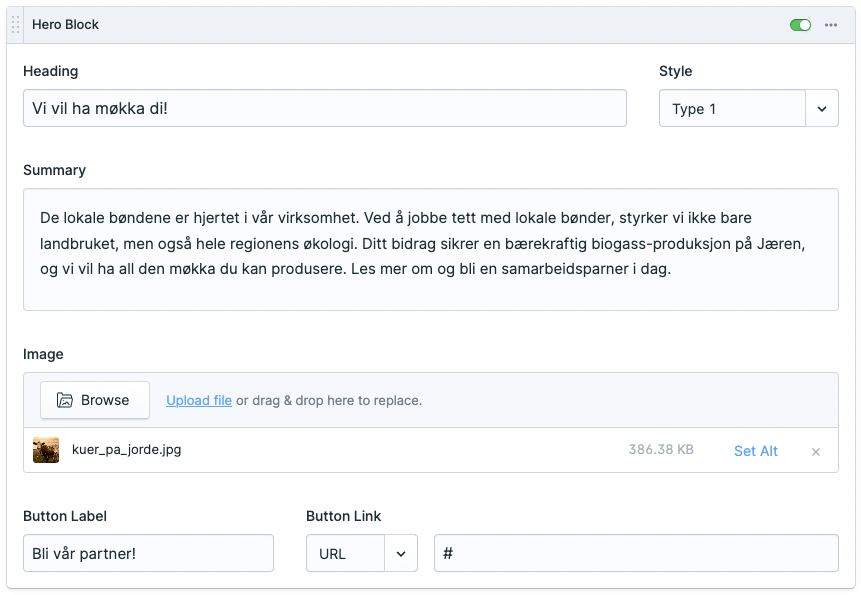Viewport: 861px width, 595px height.
Task: Open the URL link type dropdown
Action: coord(345,553)
